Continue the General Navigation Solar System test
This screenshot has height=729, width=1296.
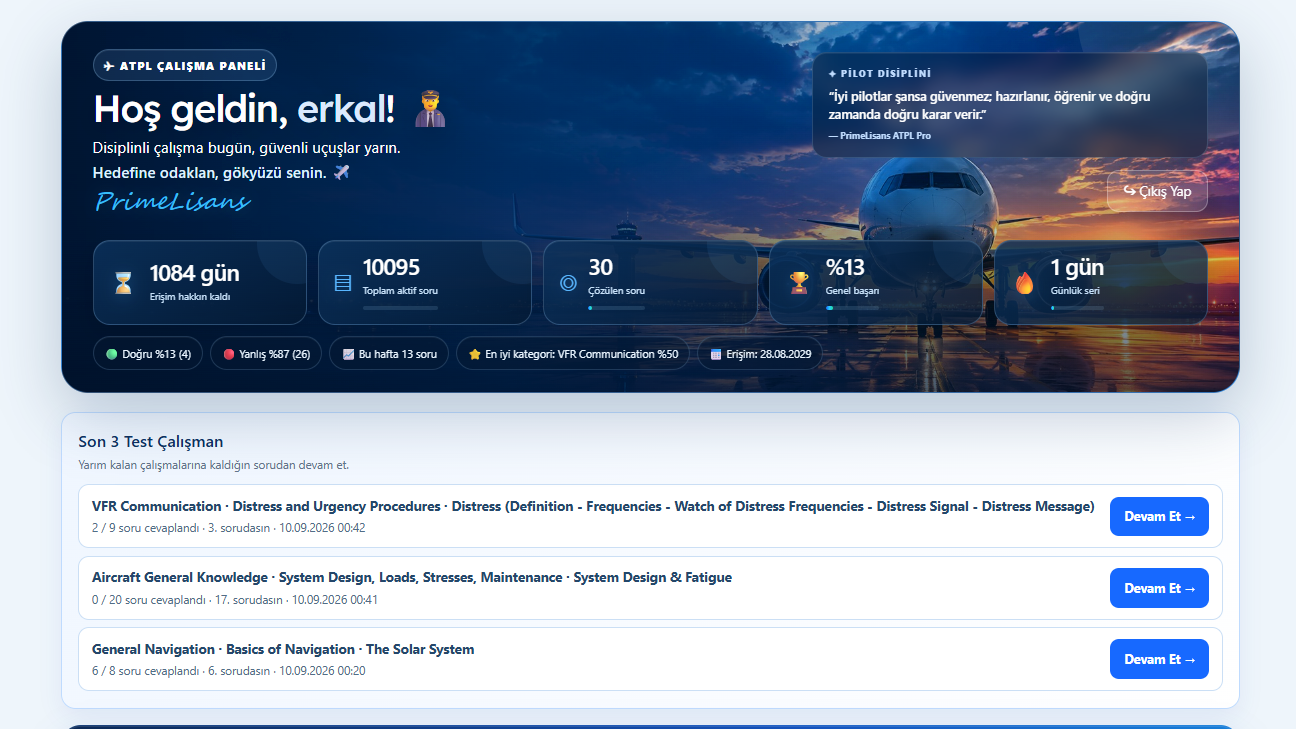coord(1159,659)
